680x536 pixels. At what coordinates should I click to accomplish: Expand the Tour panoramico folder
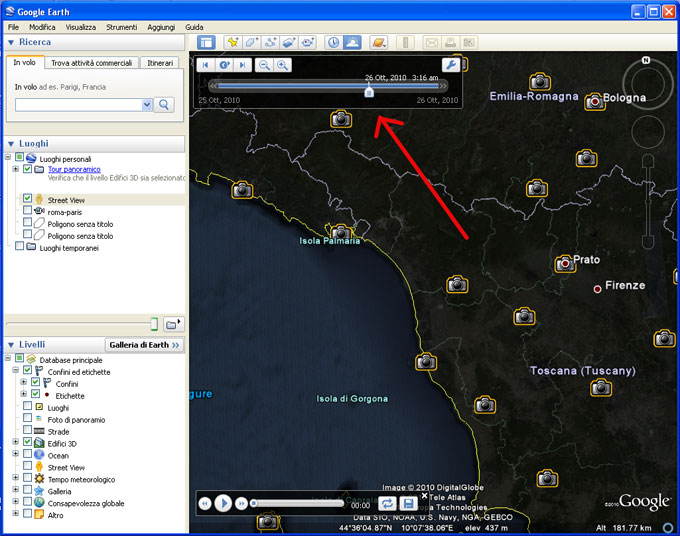(16, 169)
